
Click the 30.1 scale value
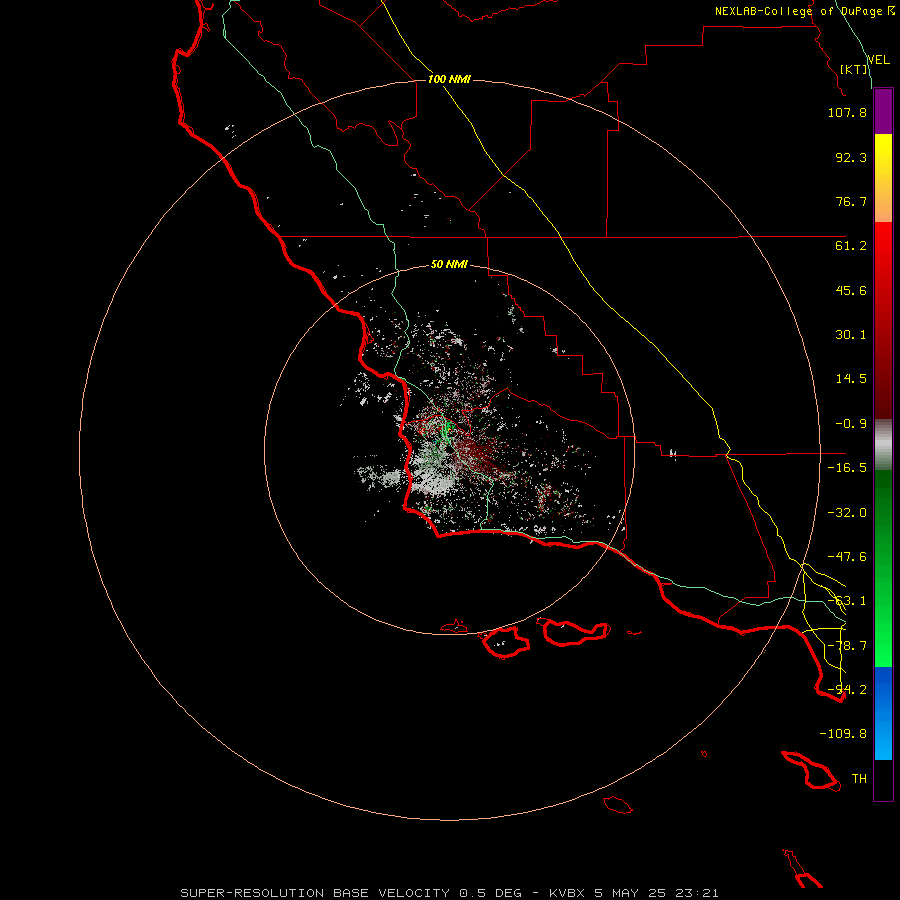[x=851, y=335]
